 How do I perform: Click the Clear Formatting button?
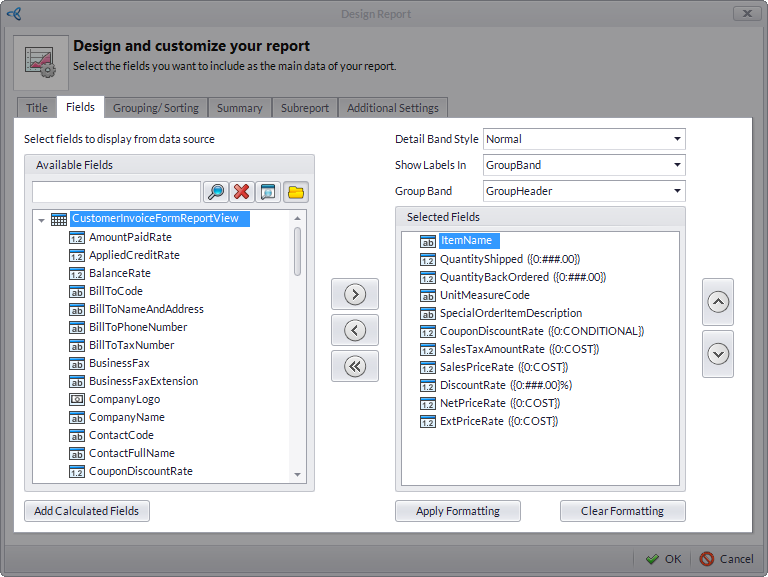(622, 511)
